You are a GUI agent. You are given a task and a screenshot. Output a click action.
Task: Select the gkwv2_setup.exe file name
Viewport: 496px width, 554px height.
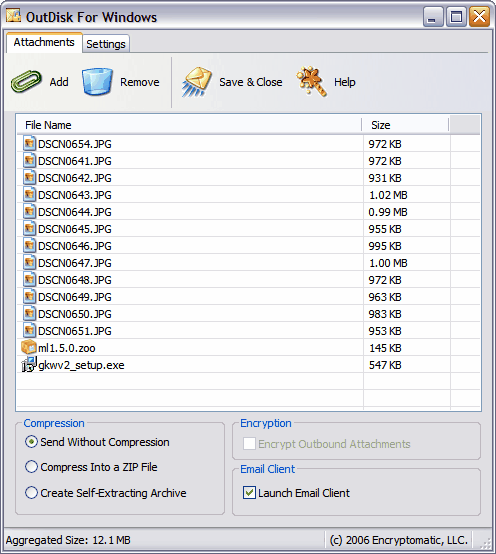click(81, 365)
